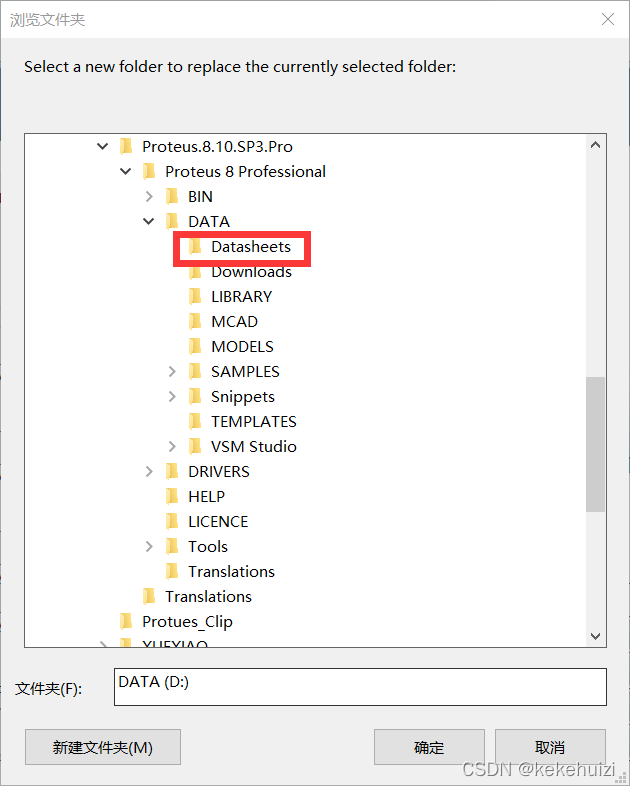Click the MODELS folder icon
The image size is (630, 786).
tap(195, 346)
